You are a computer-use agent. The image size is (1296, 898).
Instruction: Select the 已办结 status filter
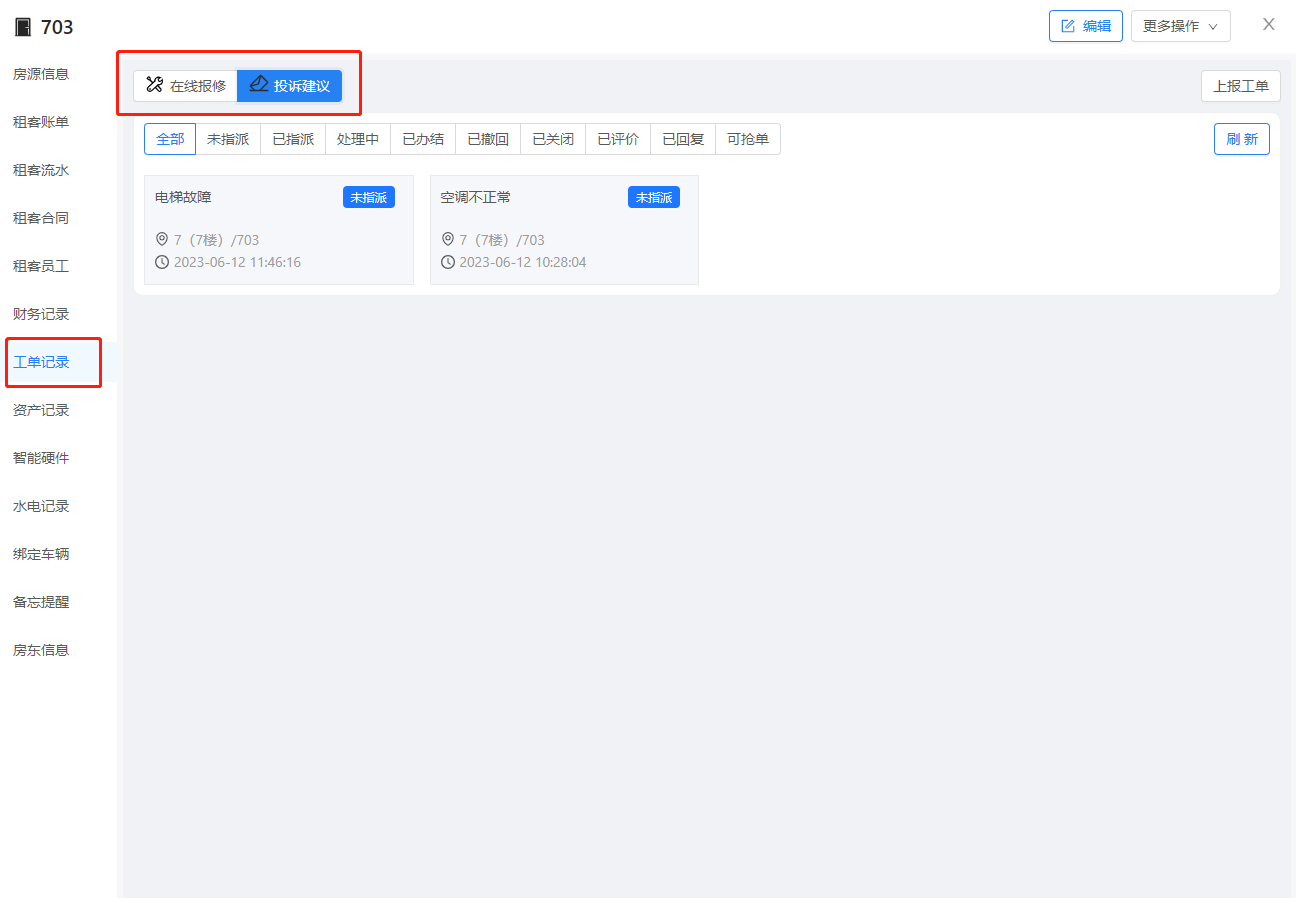coord(423,139)
